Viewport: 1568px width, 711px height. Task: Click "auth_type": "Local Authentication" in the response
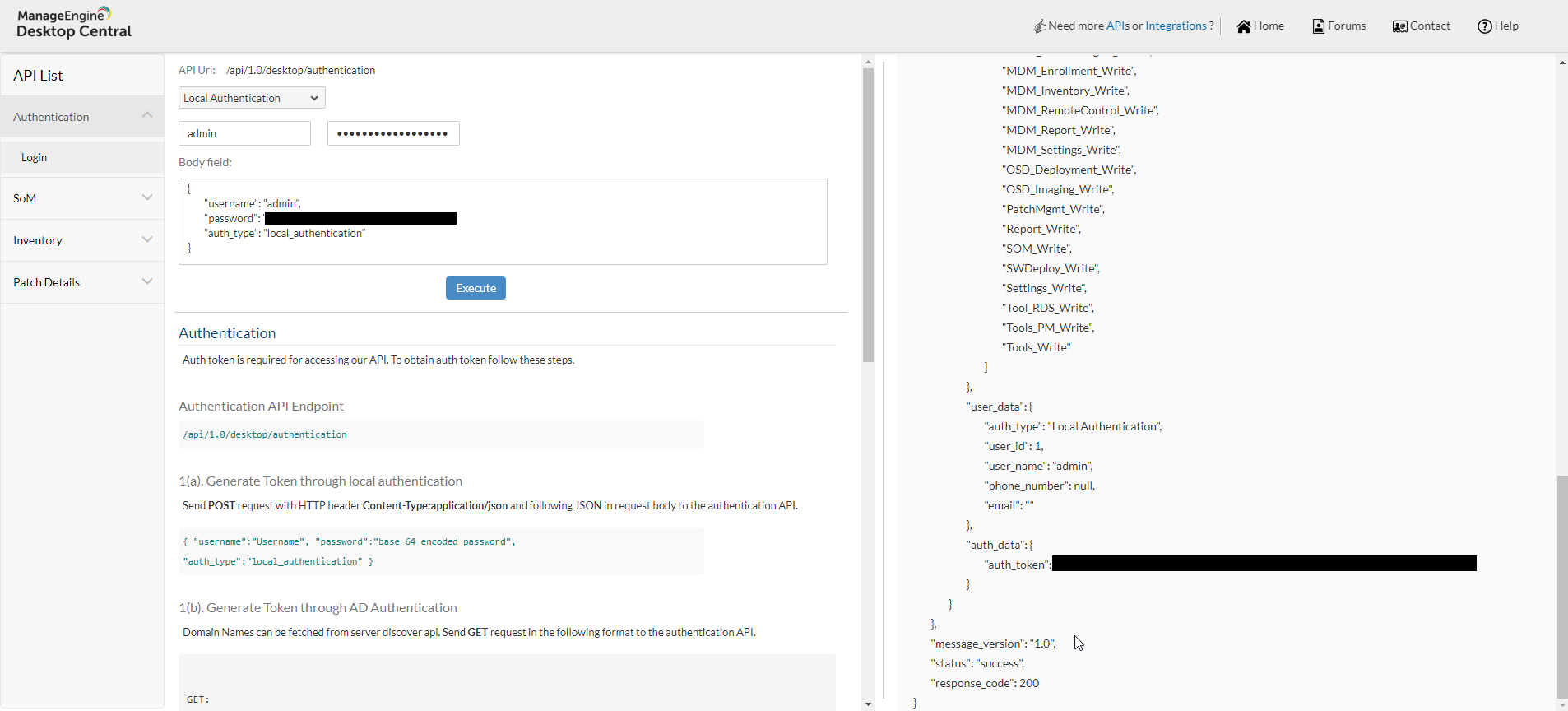click(x=1073, y=426)
